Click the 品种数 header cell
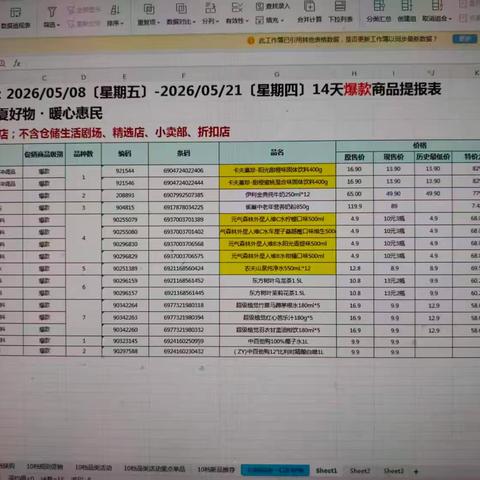The height and width of the screenshot is (480, 480). click(83, 154)
